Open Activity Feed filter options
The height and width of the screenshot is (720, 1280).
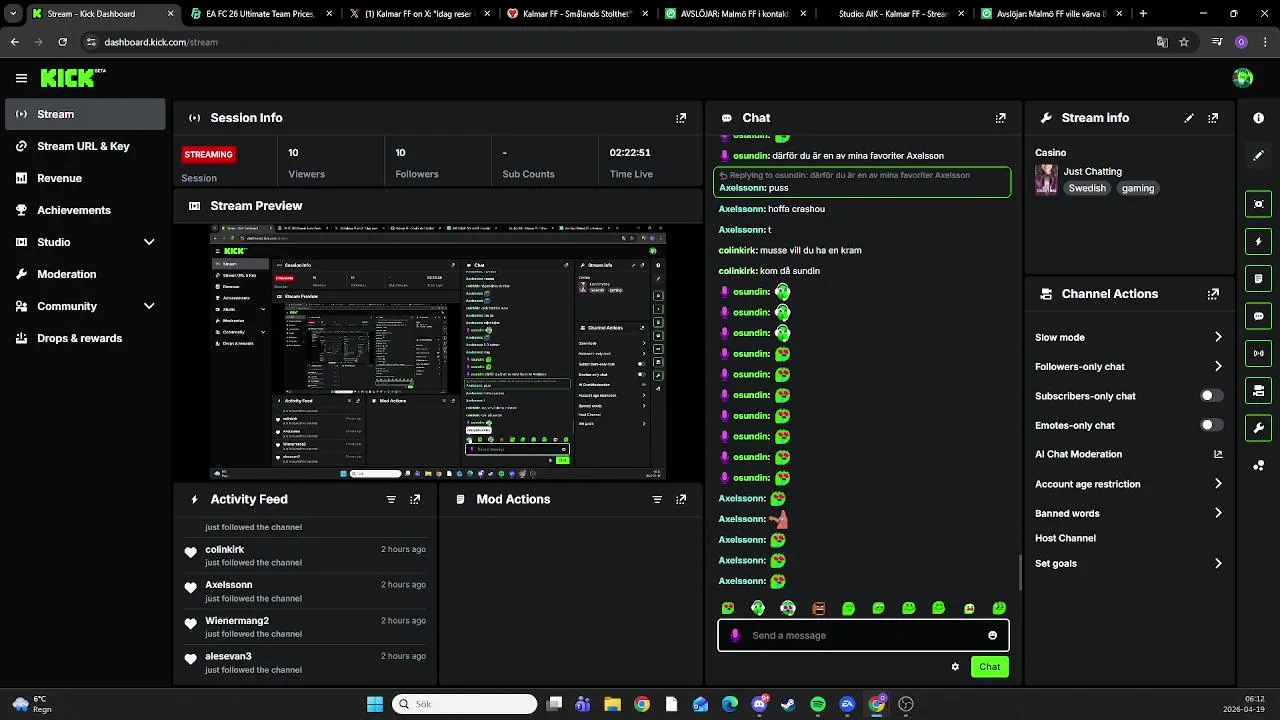(391, 499)
